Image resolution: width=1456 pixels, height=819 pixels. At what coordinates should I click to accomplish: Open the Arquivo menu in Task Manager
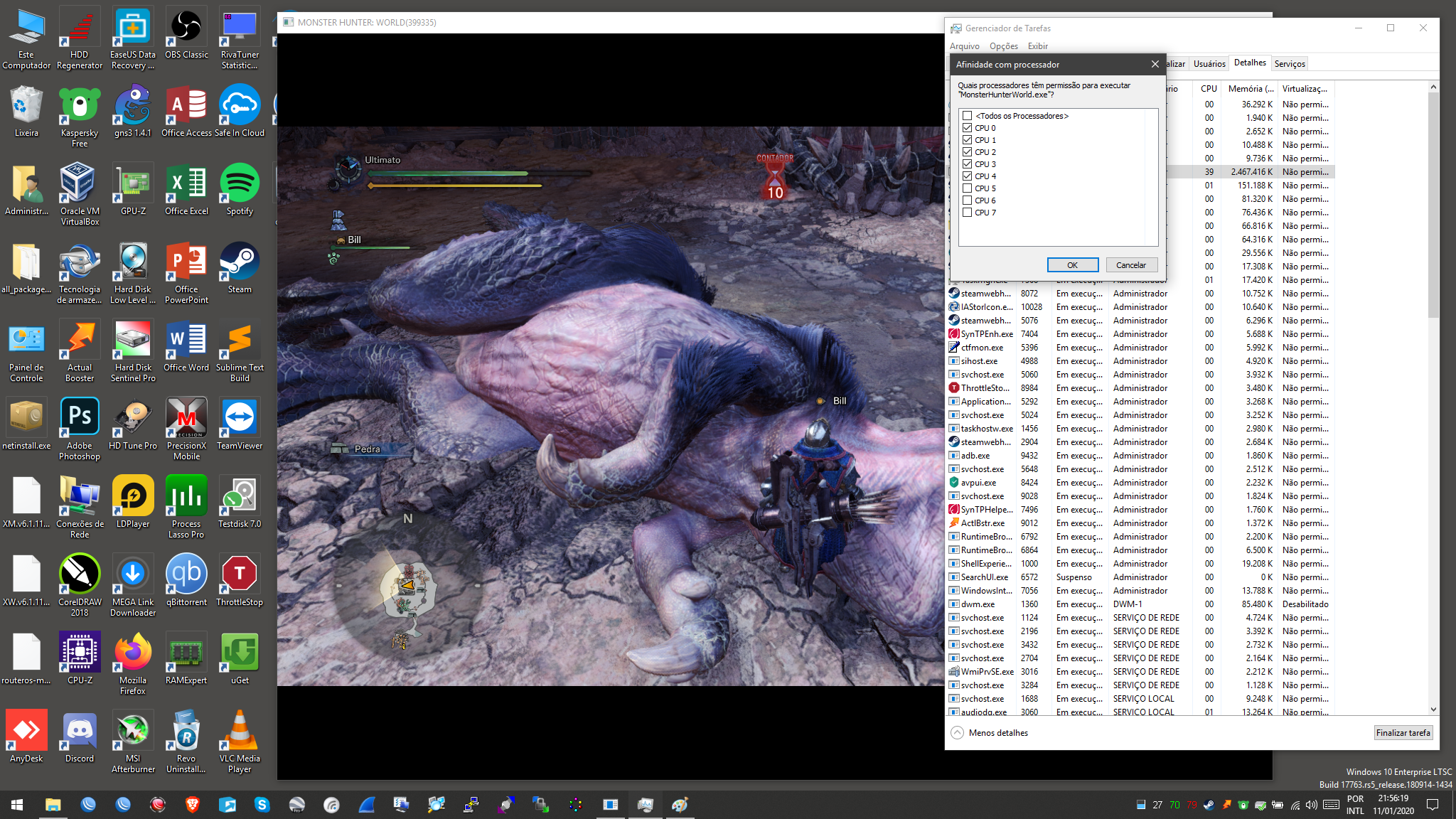coord(964,46)
